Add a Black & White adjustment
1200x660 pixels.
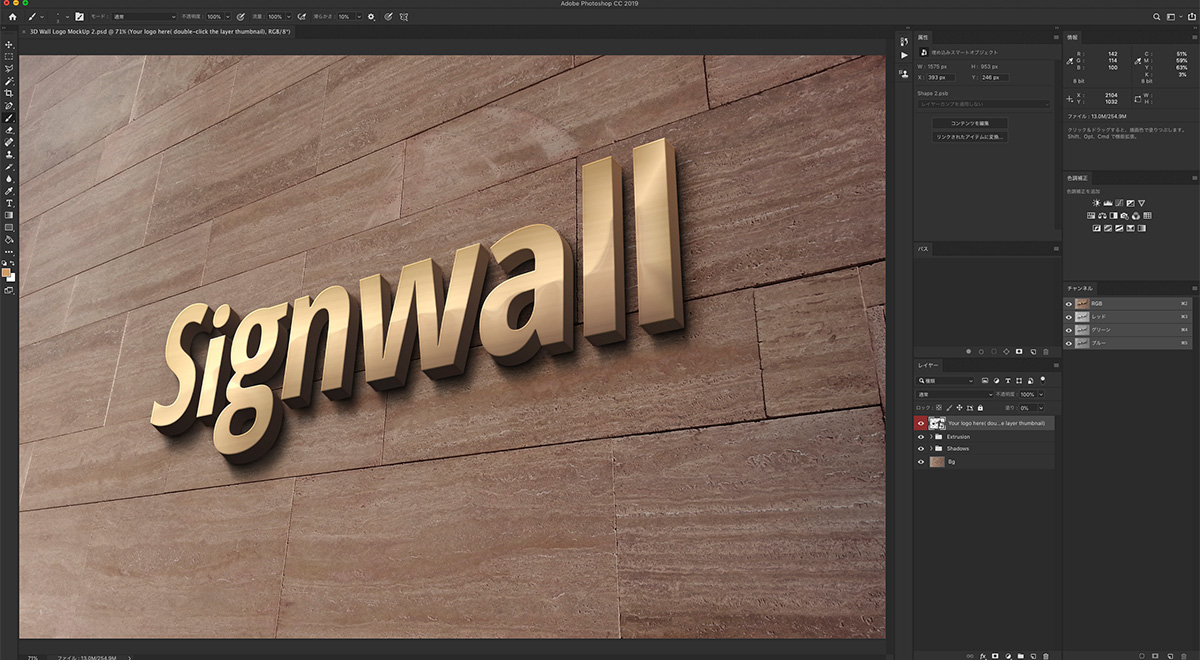point(1113,216)
